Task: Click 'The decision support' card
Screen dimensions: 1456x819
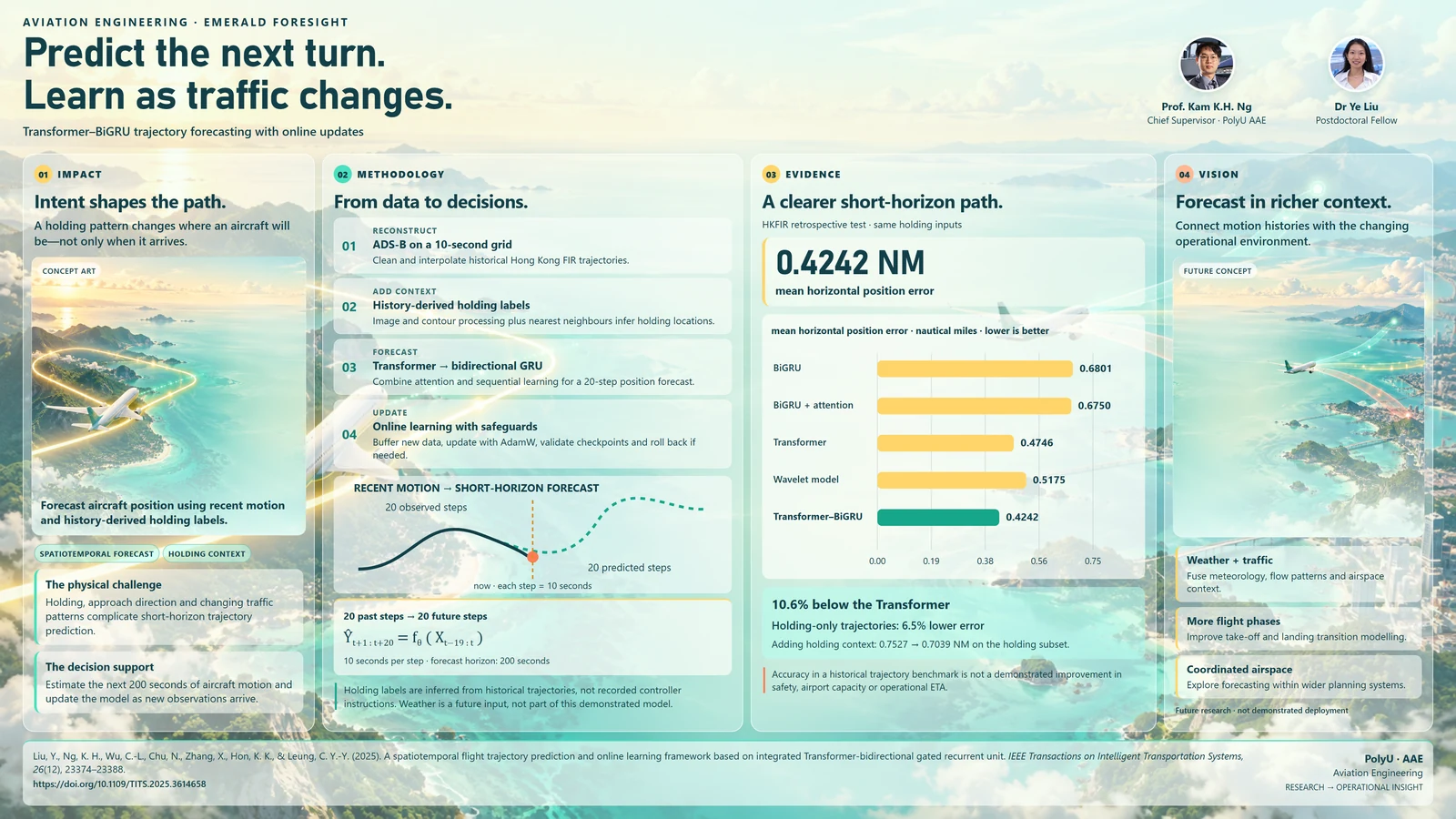Action: (168, 682)
